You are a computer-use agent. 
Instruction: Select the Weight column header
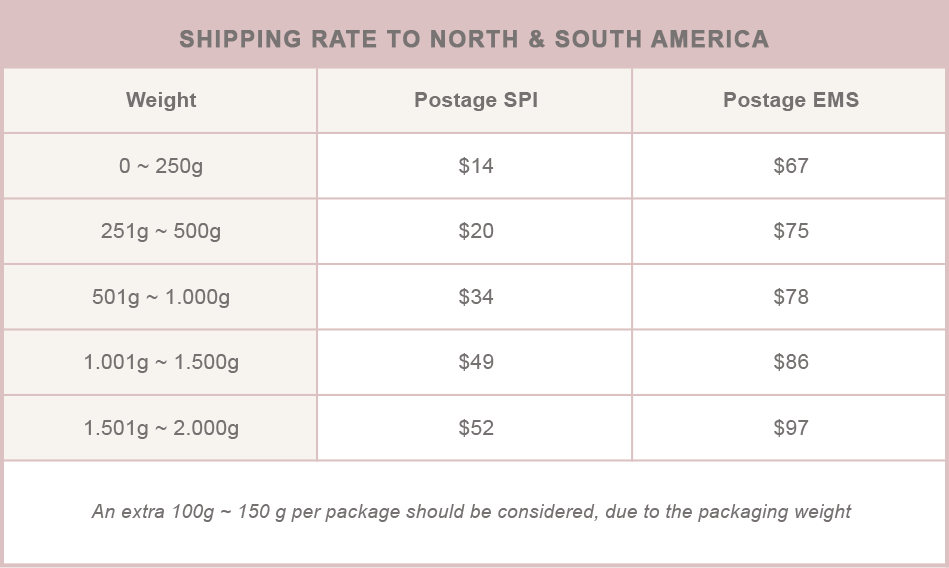160,100
